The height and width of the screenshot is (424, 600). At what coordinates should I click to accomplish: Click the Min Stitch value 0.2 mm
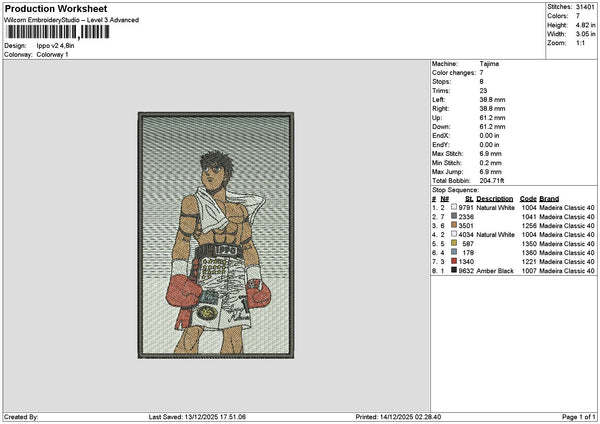click(x=490, y=163)
